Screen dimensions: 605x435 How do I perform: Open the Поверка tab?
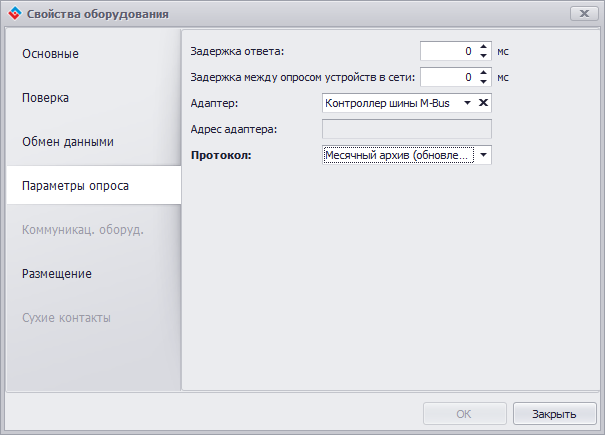[46, 98]
